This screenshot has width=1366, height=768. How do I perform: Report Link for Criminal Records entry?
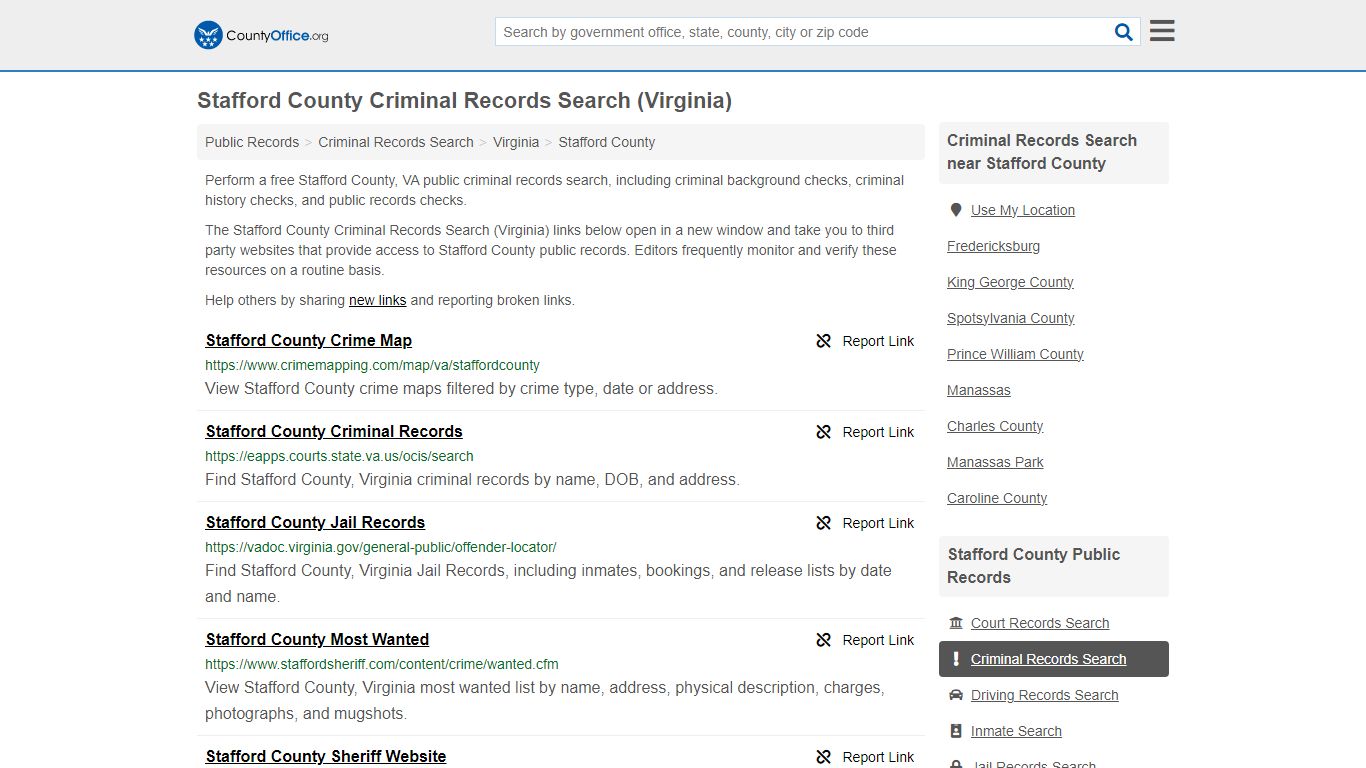pos(878,432)
